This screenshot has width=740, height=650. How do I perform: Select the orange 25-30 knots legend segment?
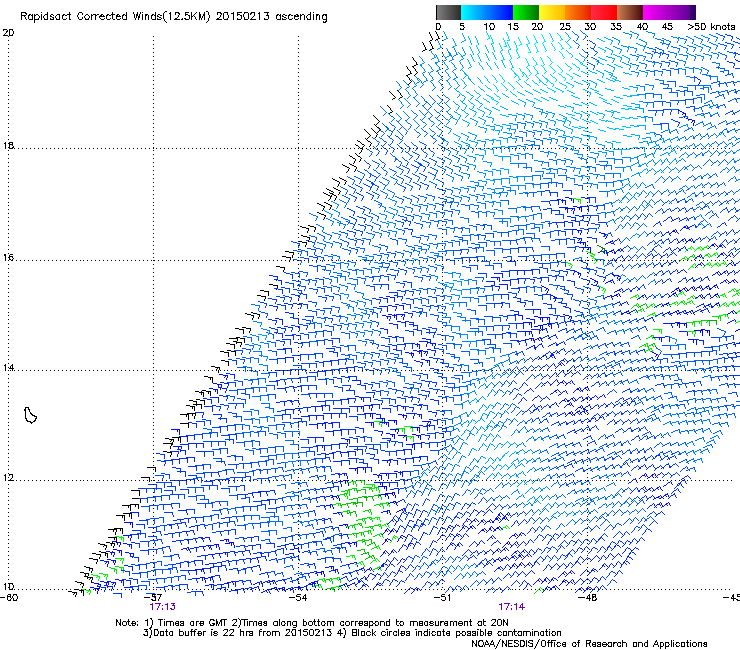[578, 12]
